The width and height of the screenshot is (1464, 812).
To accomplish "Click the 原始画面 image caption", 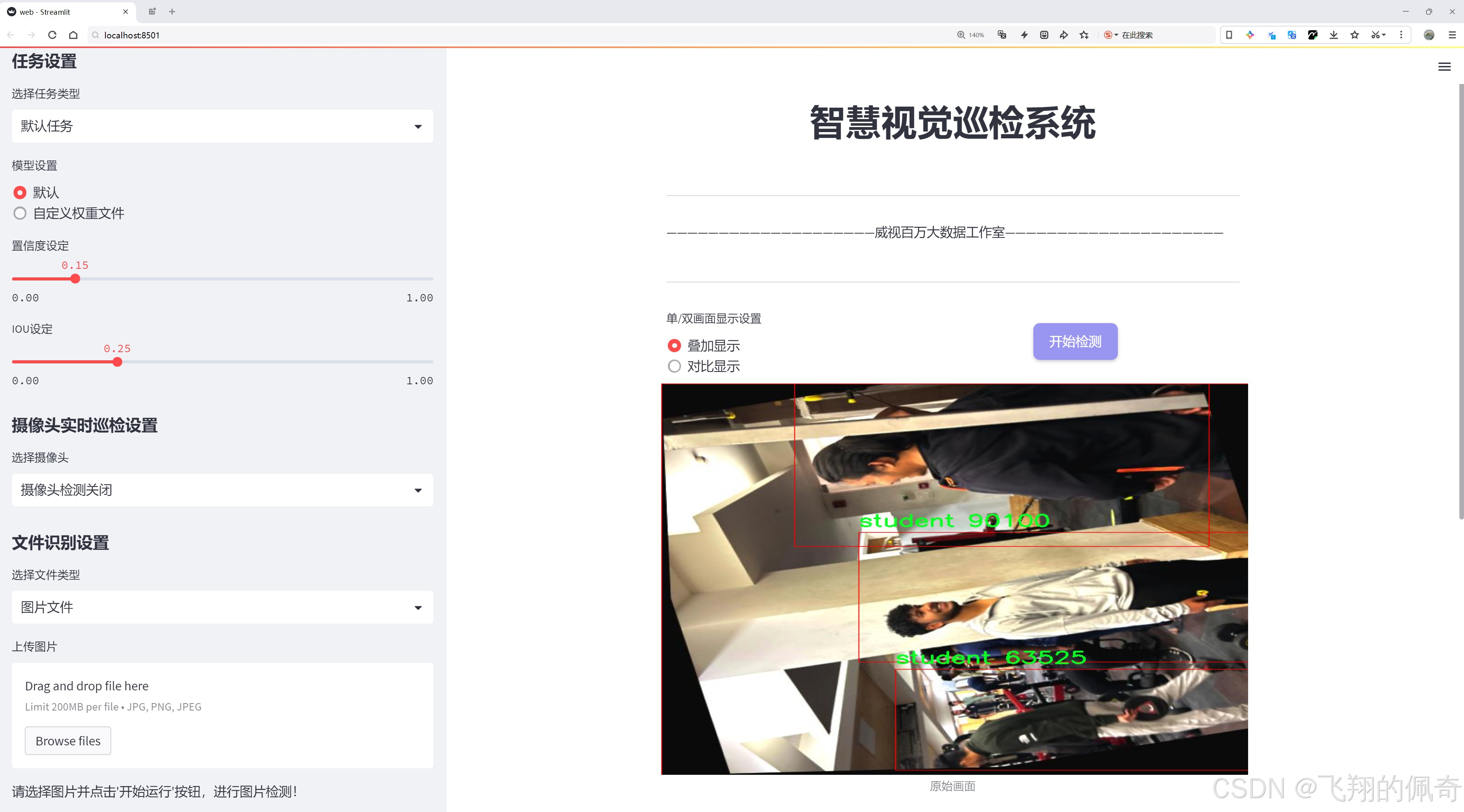I will (x=952, y=786).
